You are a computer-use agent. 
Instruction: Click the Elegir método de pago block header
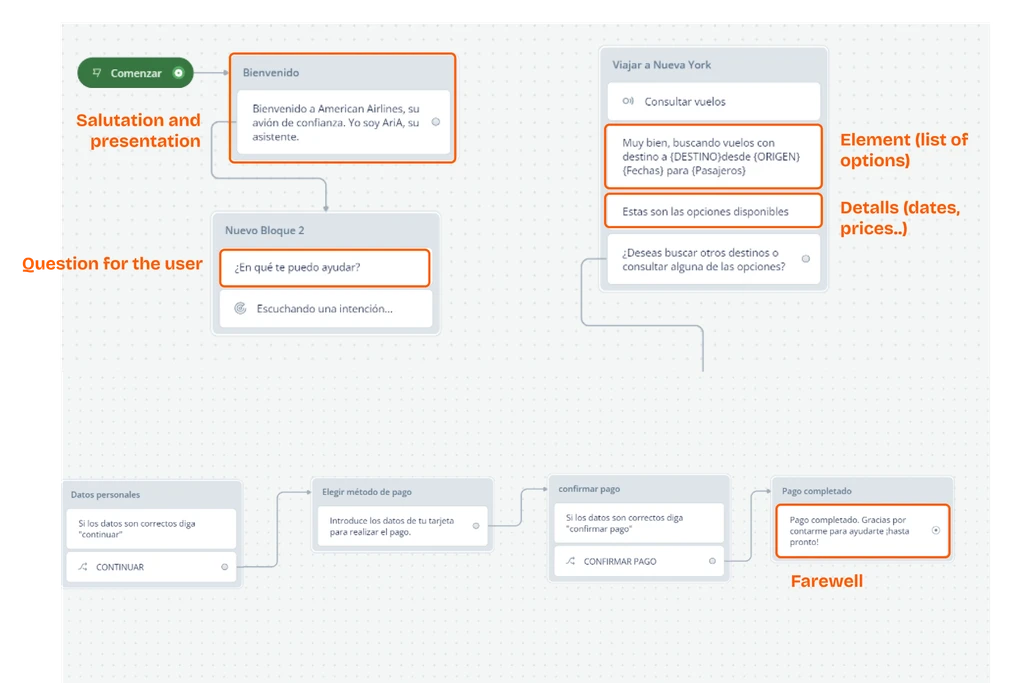[367, 492]
